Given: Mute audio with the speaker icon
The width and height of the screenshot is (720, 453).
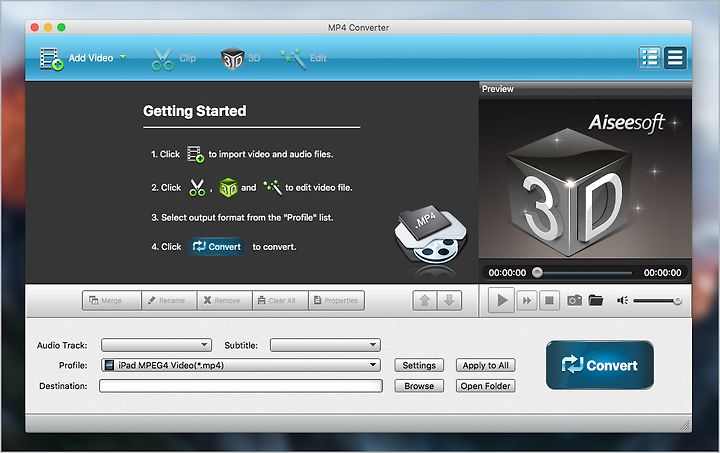Looking at the screenshot, I should tap(622, 301).
